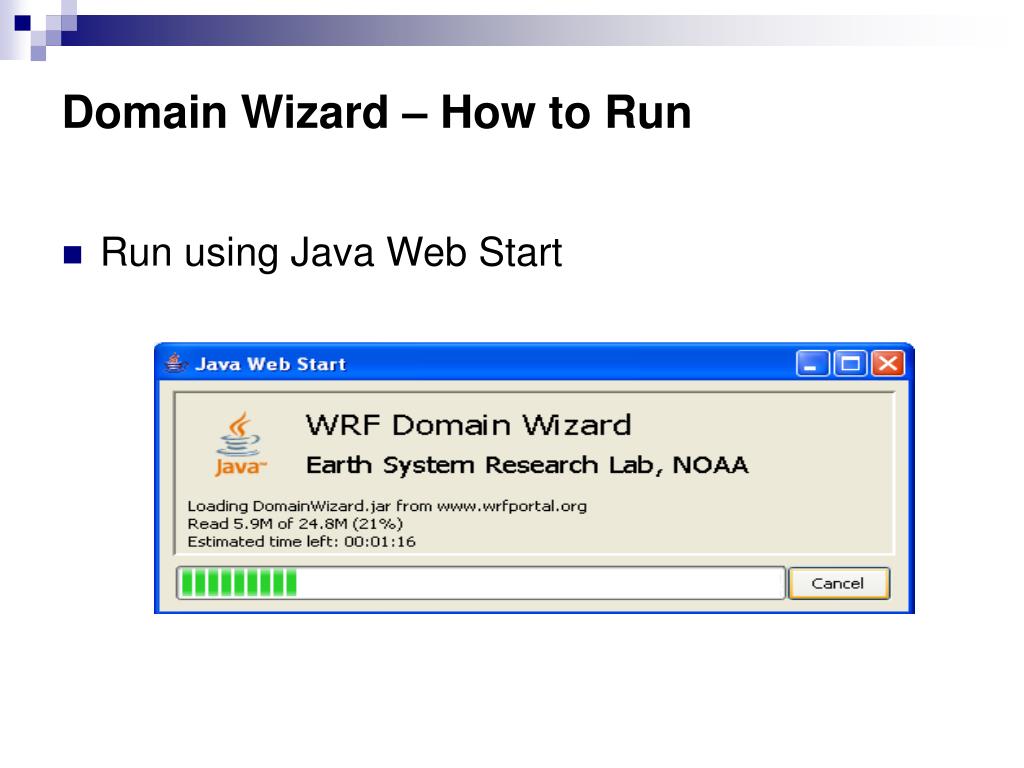Click the 'Run using Java Web Start' bullet text

[331, 253]
